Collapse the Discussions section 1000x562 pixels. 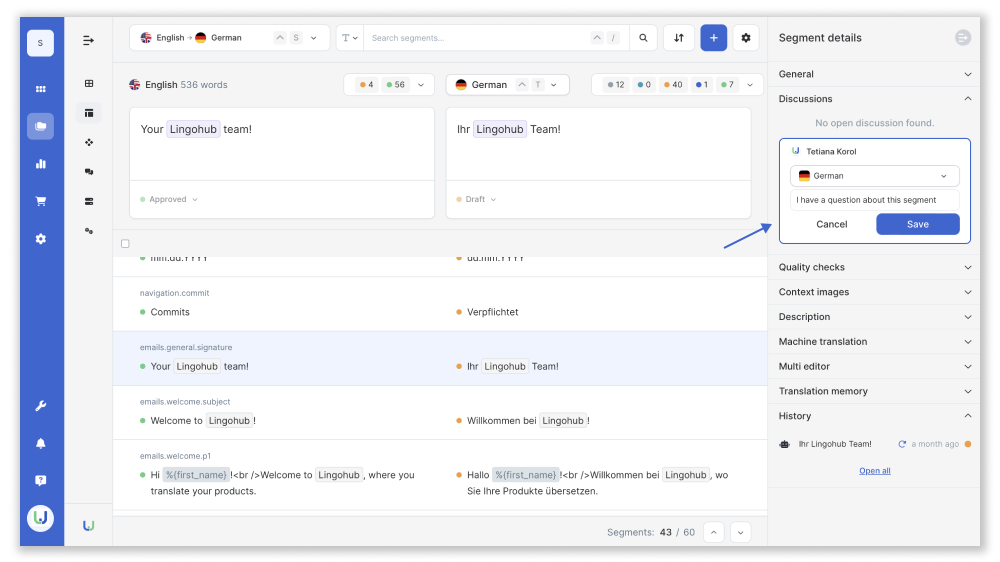click(x=874, y=99)
